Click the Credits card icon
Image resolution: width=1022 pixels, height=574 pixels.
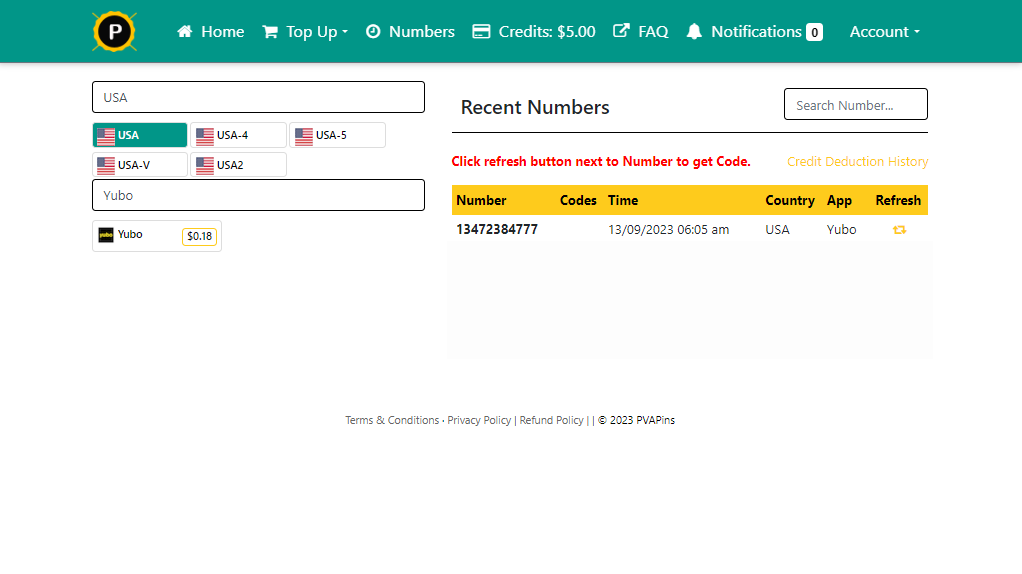[x=481, y=31]
